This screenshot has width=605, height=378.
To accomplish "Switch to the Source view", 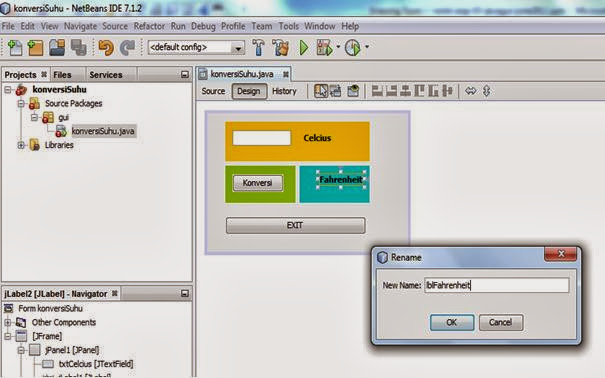I will pyautogui.click(x=213, y=91).
